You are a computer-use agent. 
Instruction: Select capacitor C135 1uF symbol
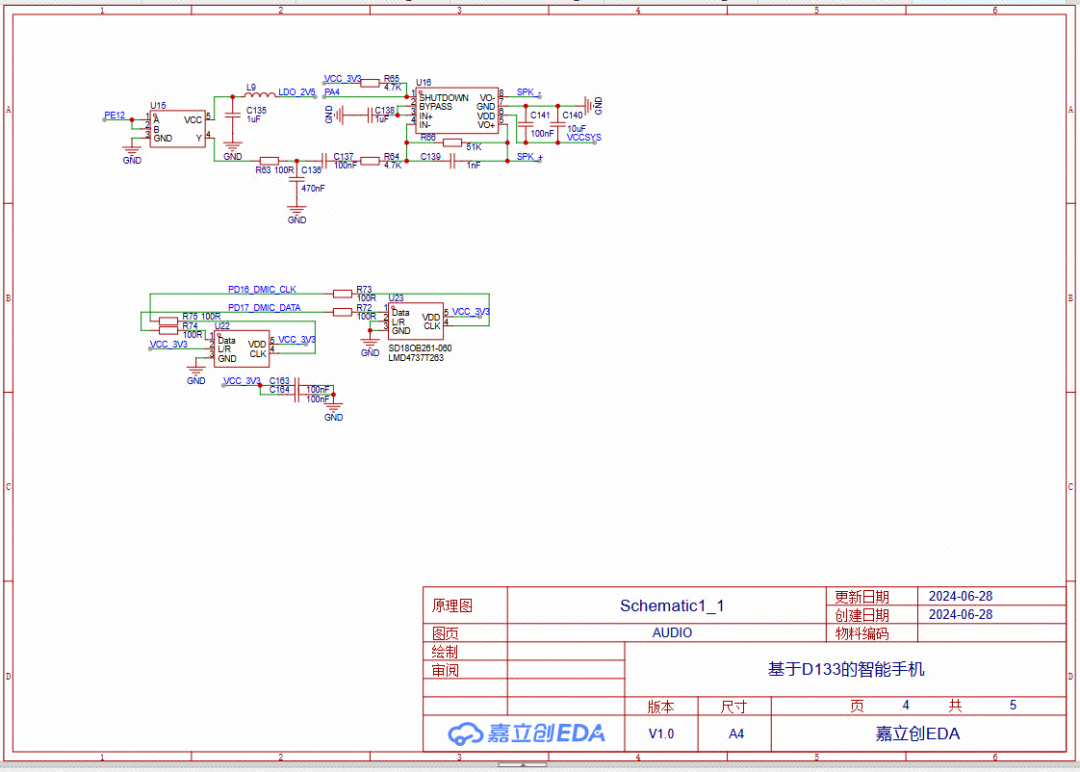233,115
